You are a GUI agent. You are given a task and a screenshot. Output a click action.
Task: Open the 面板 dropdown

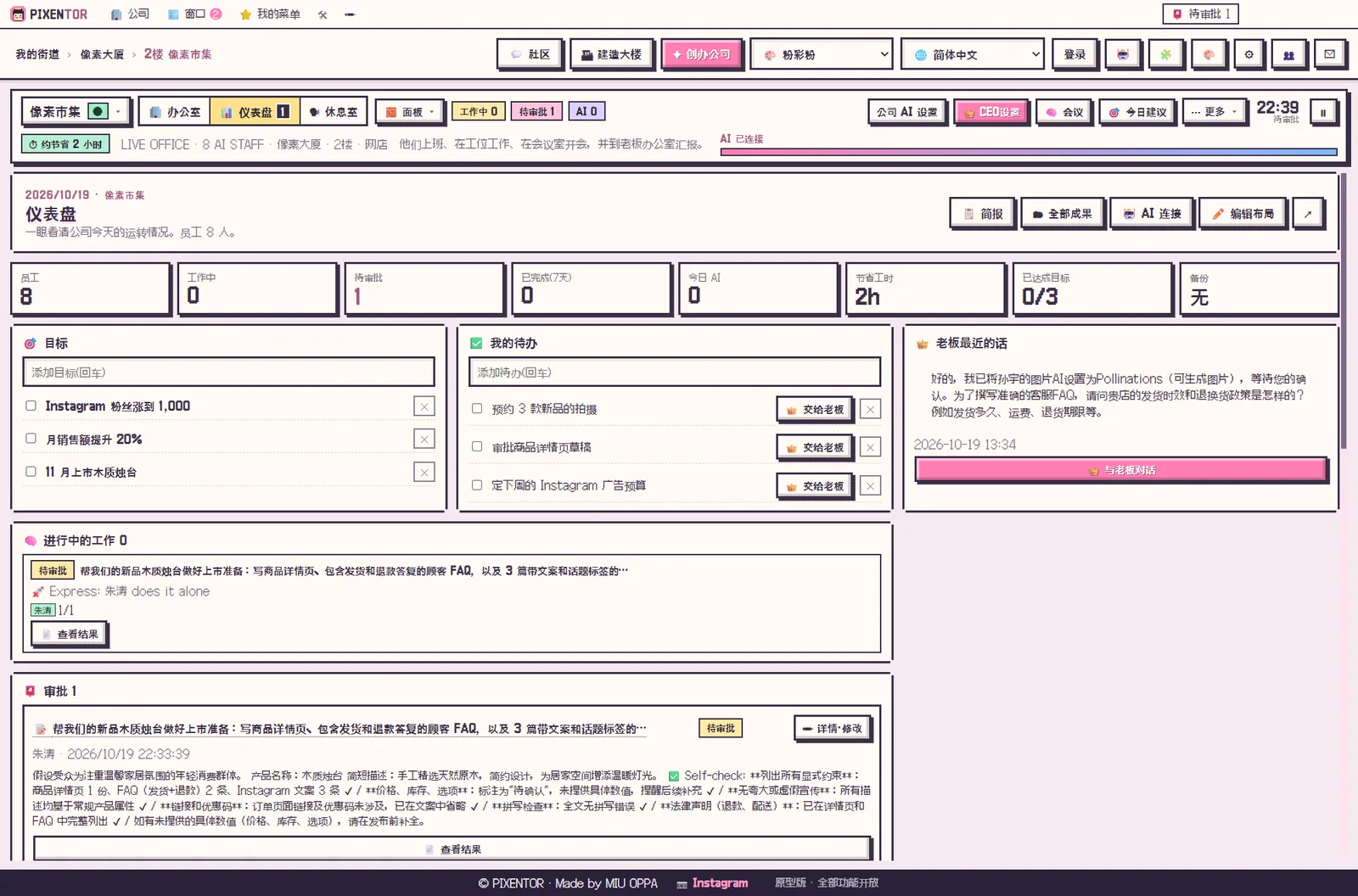[409, 112]
